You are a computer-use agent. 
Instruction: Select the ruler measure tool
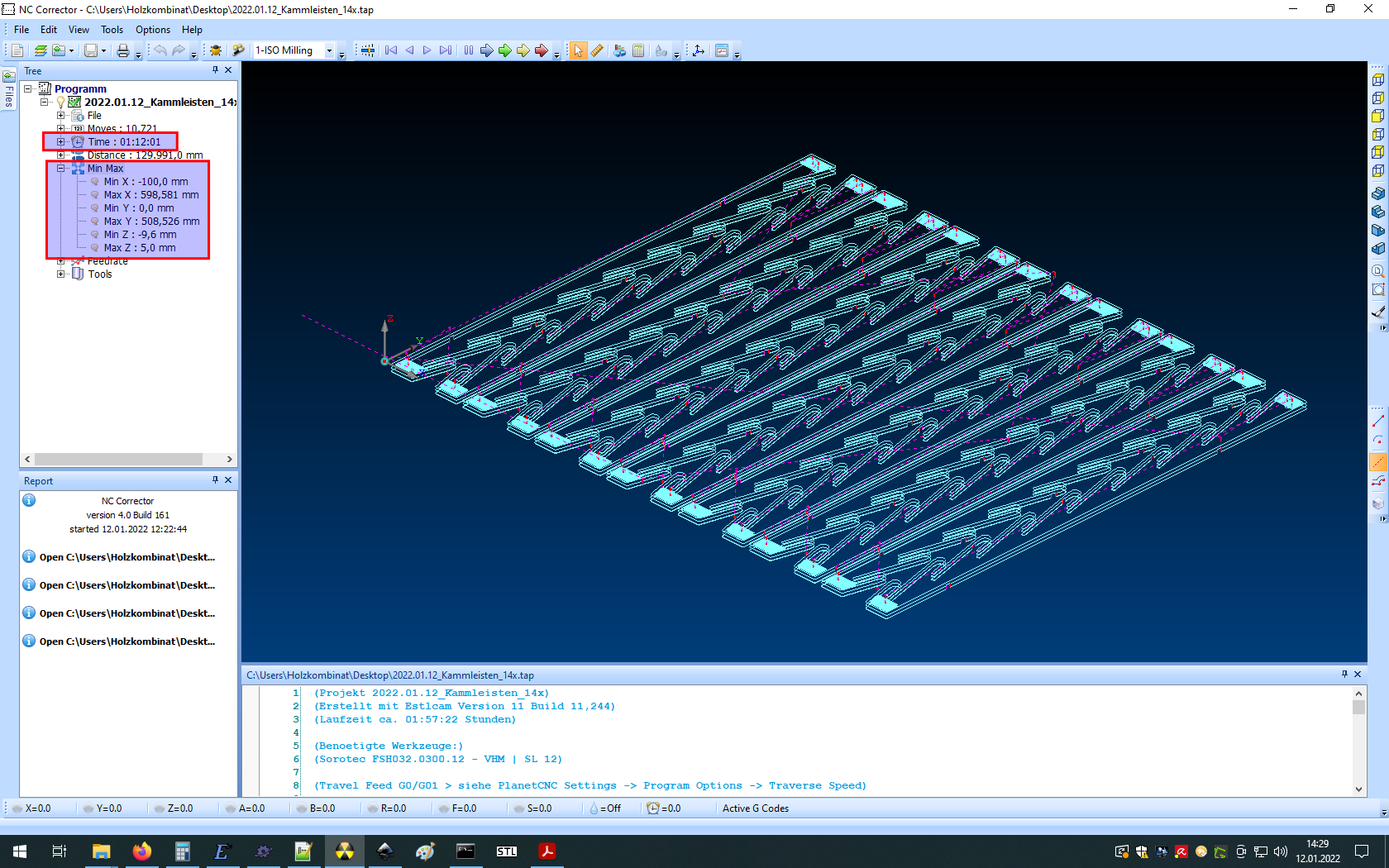(x=597, y=50)
